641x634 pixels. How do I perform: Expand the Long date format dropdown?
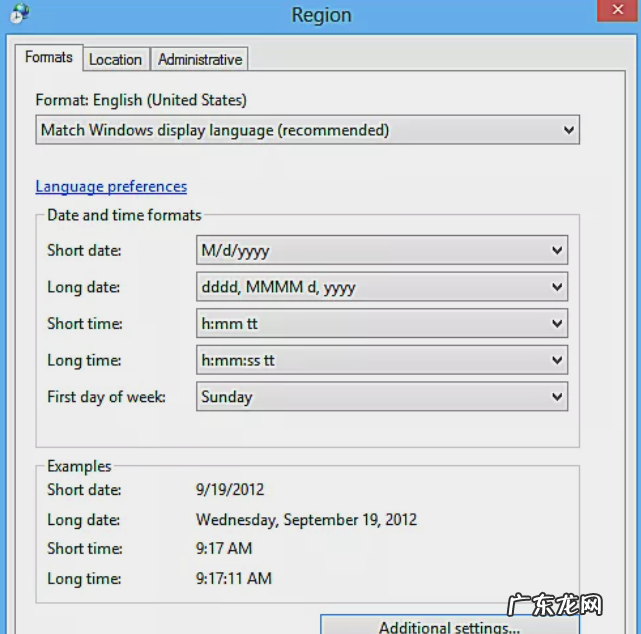click(382, 287)
